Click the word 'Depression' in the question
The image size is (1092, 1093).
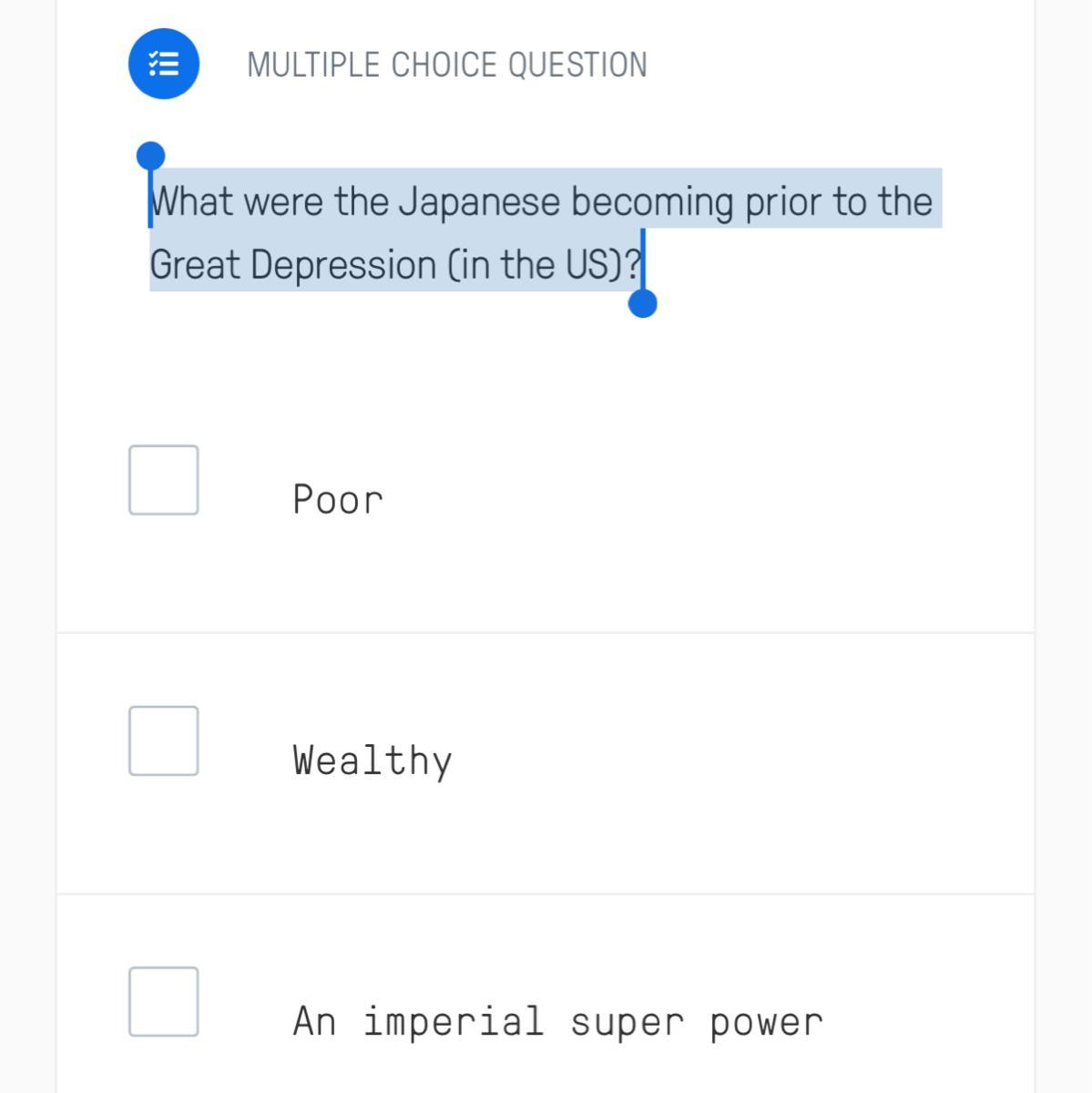(343, 265)
